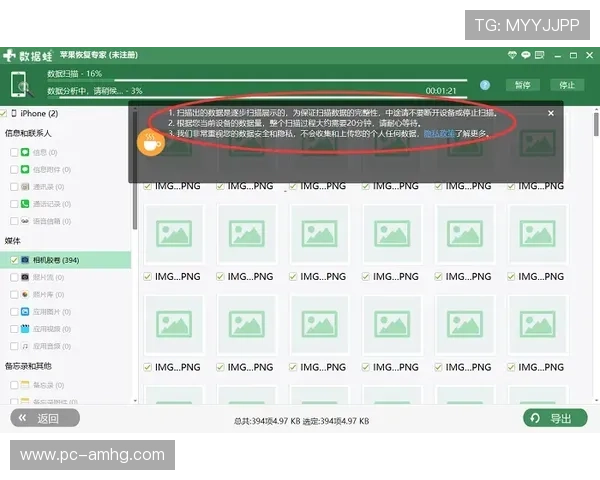Image resolution: width=600 pixels, height=480 pixels.
Task: Click the iPhone device icon in sidebar
Action: 14,113
